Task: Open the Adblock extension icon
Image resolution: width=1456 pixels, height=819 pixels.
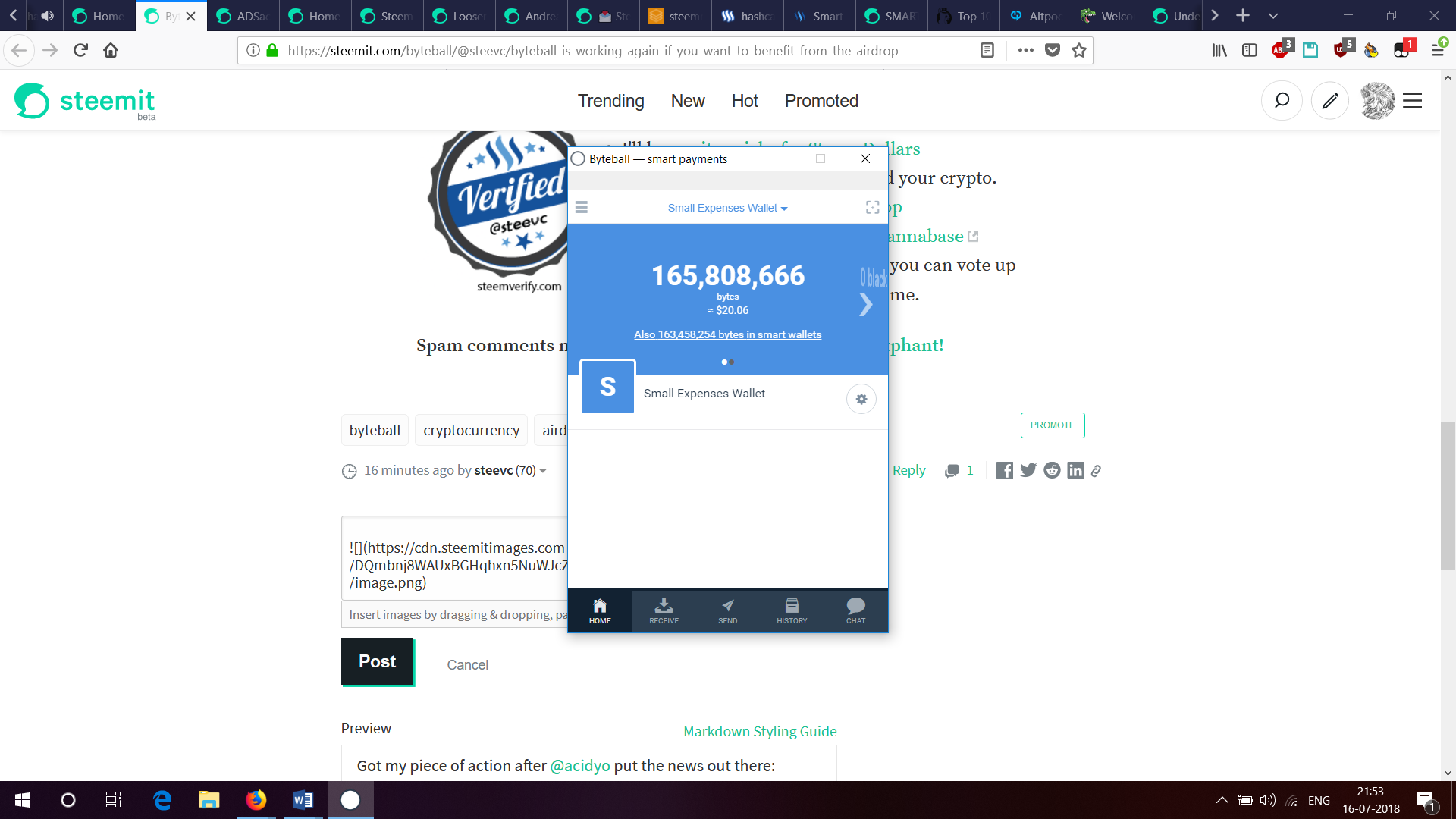Action: point(1280,50)
